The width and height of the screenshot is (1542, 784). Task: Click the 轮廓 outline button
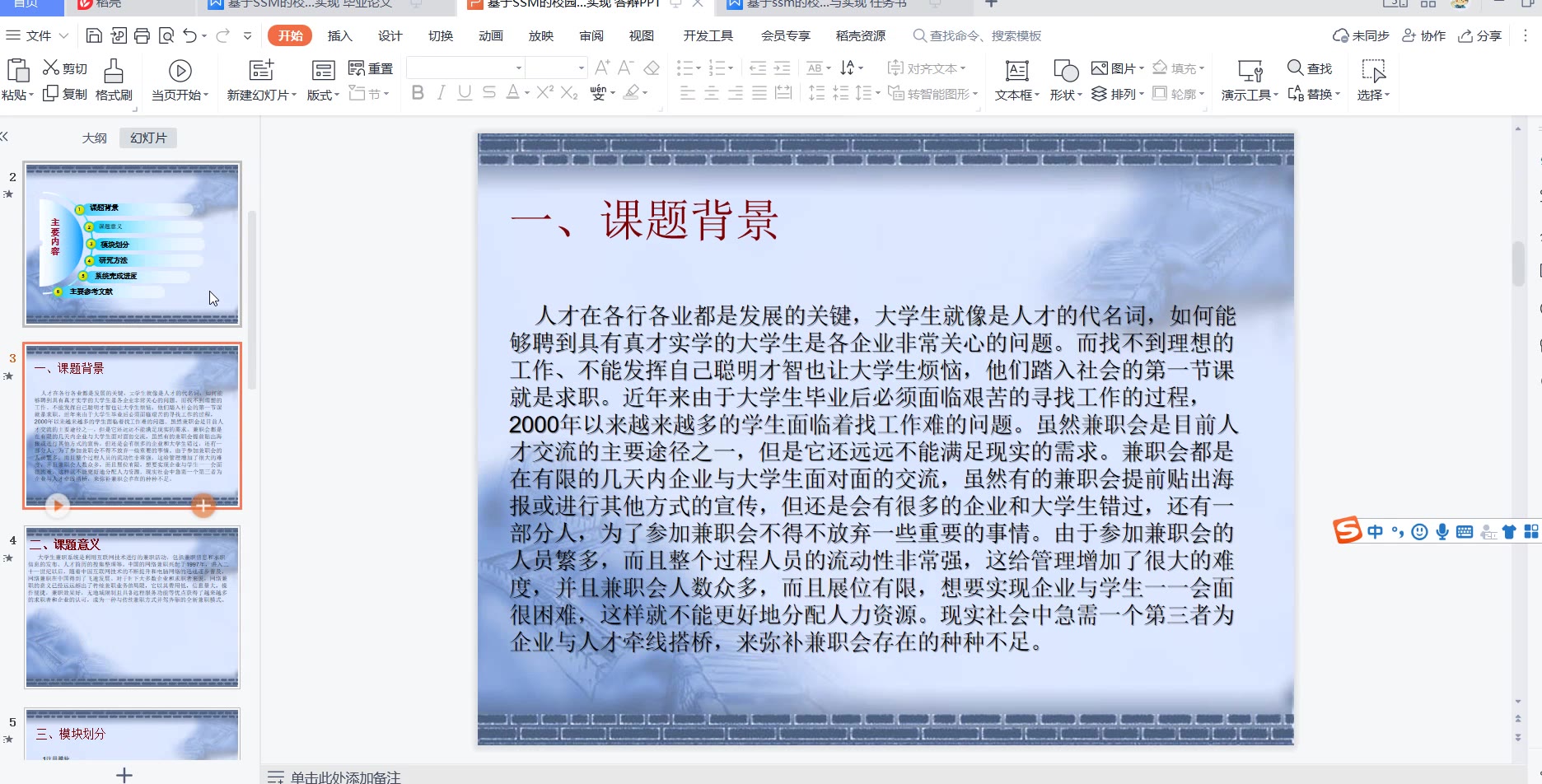(x=1178, y=94)
